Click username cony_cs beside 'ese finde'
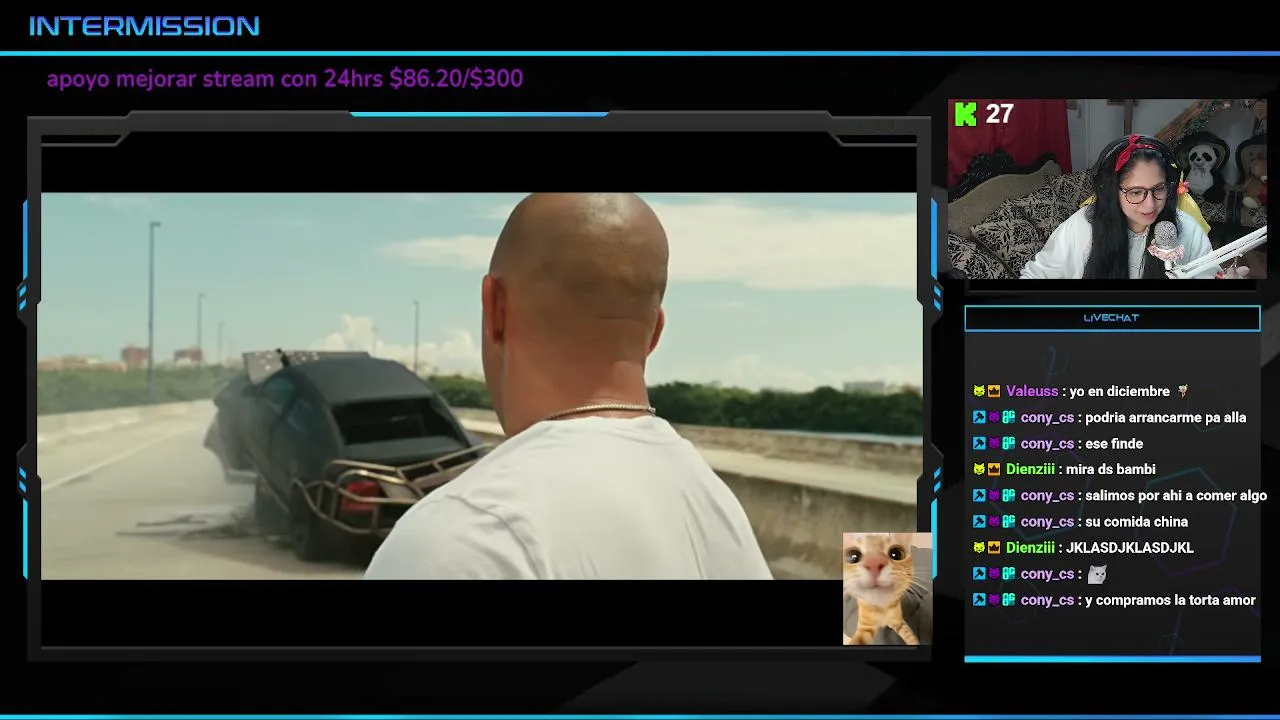 click(x=1047, y=444)
